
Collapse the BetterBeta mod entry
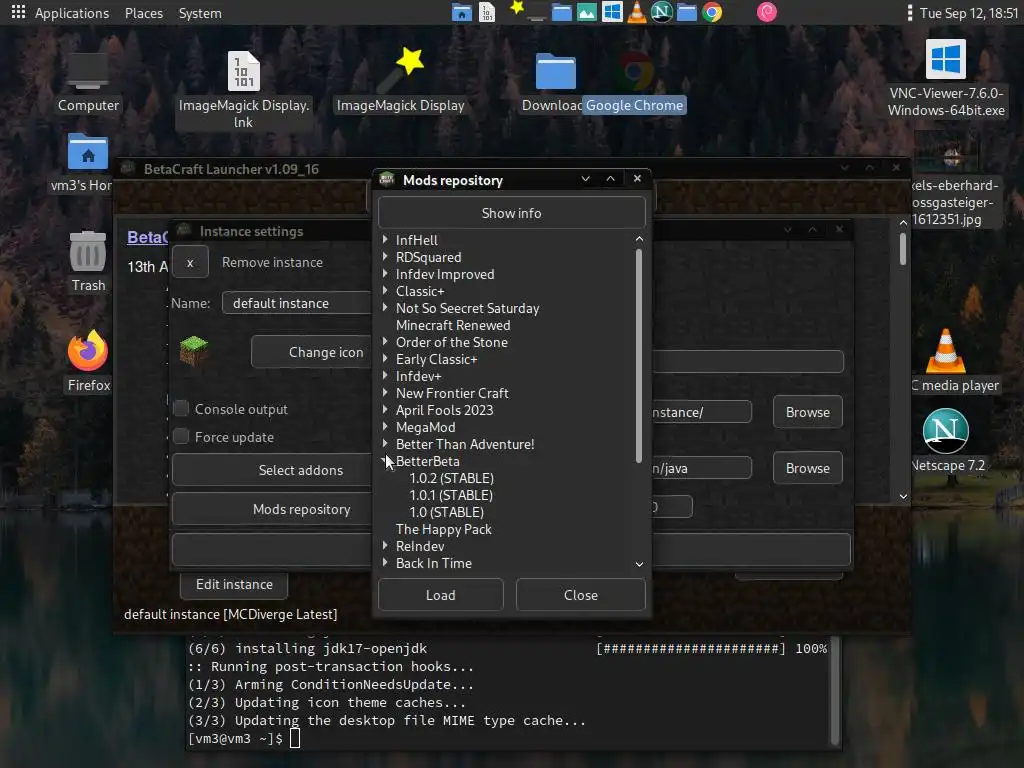tap(385, 461)
